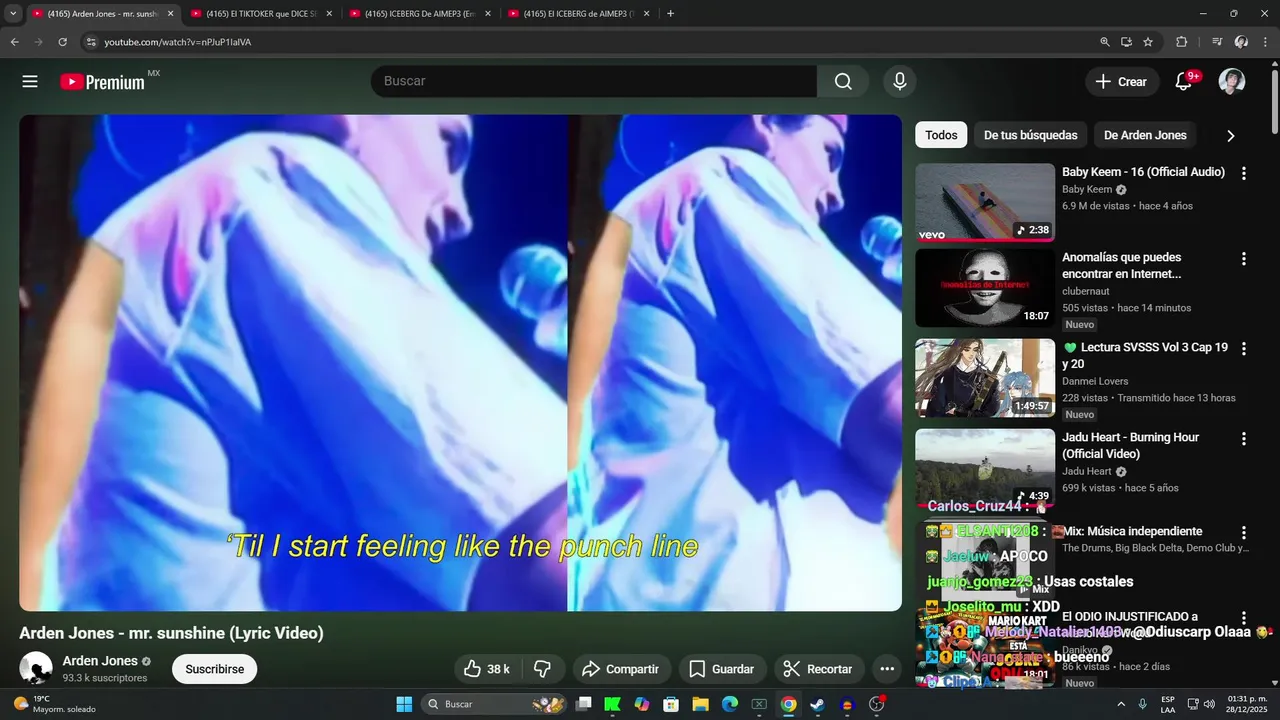Open options for Mix: Música independiente
1280x720 pixels.
click(x=1244, y=533)
